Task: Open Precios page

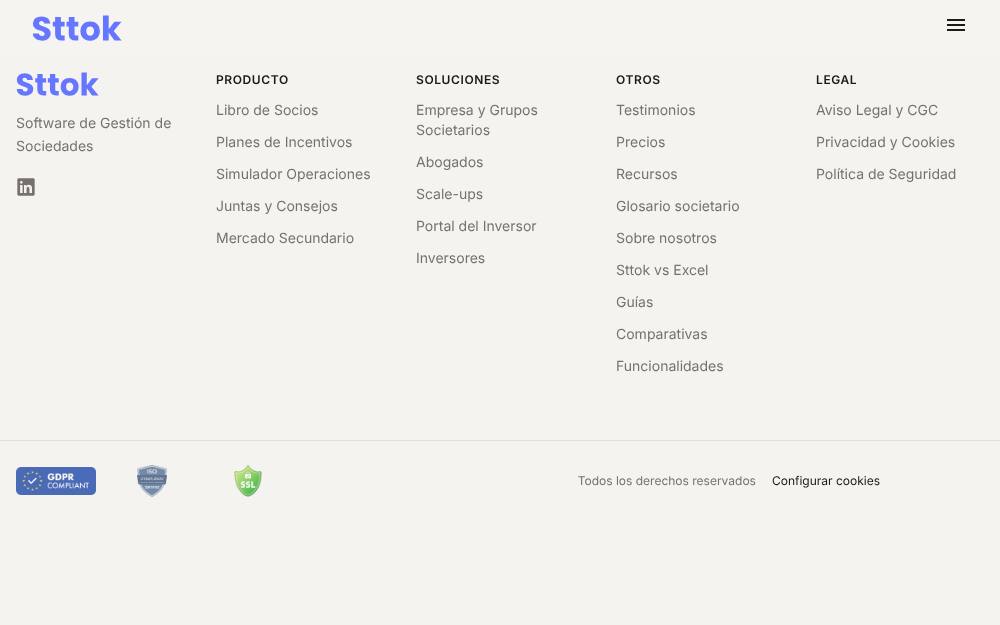Action: (640, 142)
